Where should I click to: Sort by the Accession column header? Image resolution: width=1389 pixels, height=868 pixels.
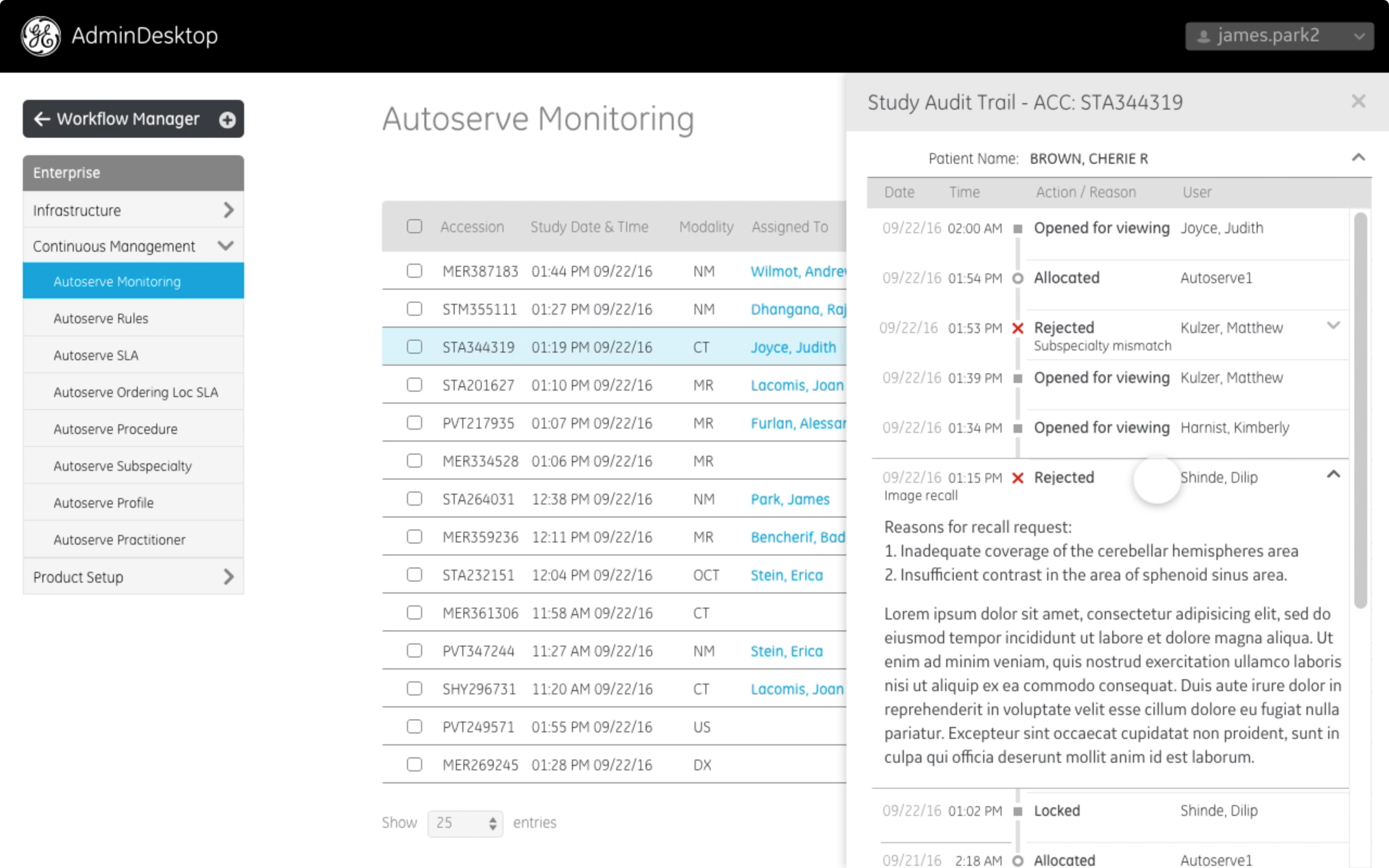pos(472,227)
